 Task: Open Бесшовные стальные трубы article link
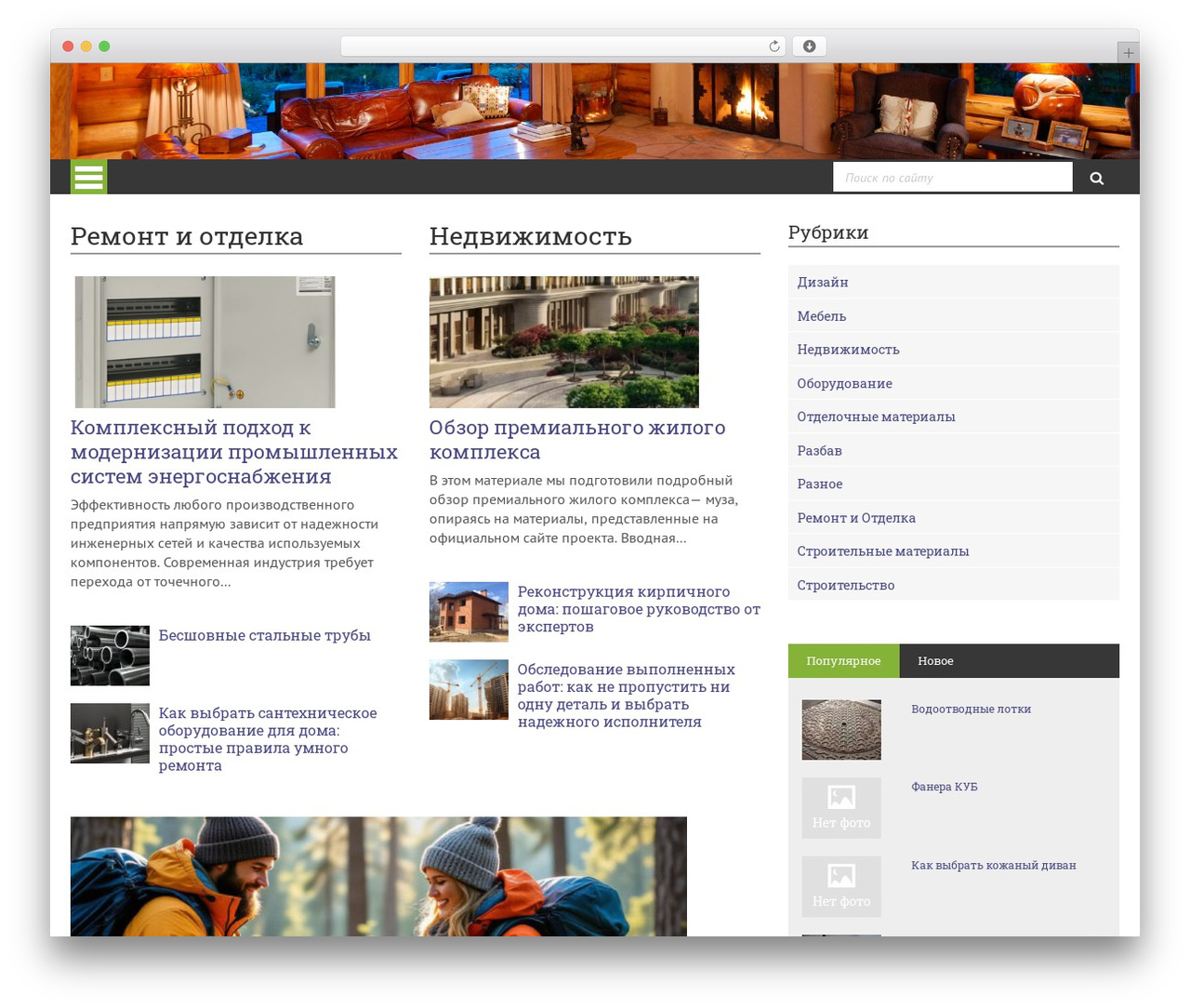pyautogui.click(x=264, y=635)
